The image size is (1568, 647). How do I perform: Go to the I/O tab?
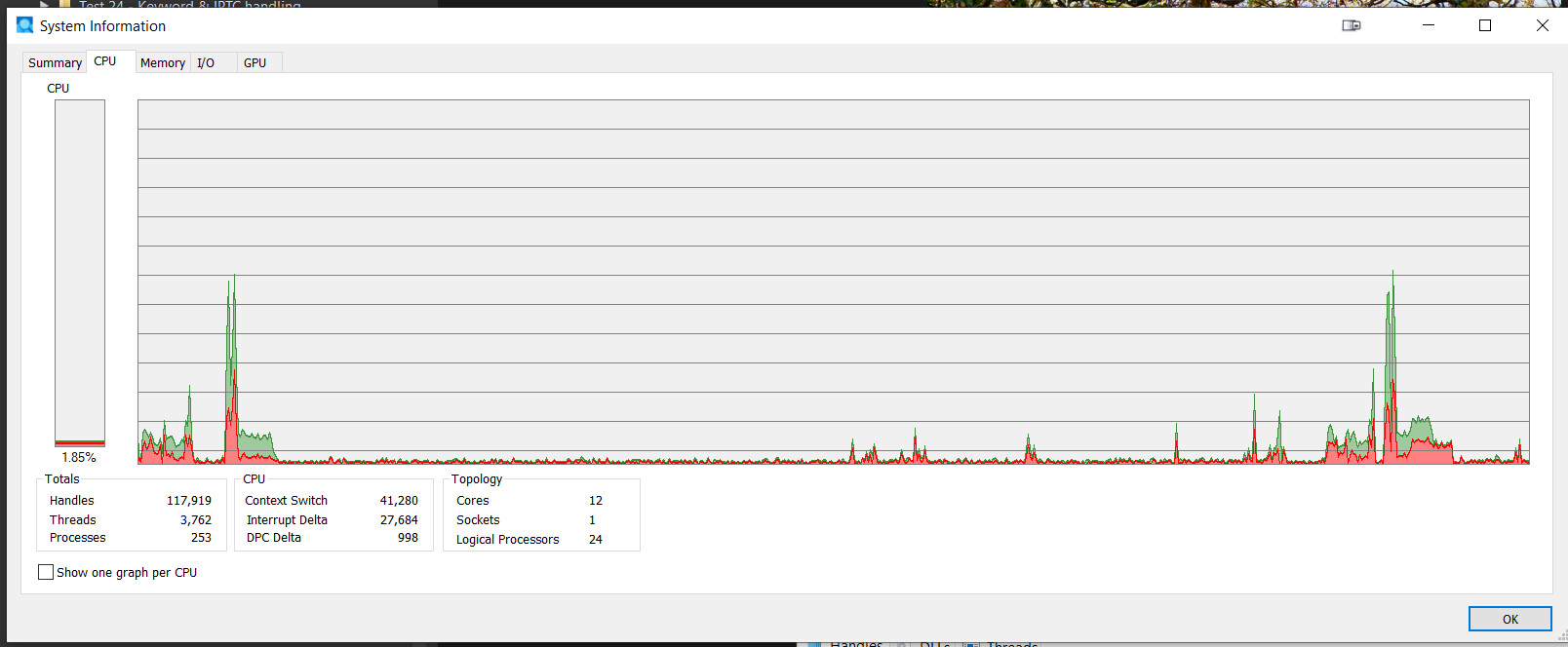point(206,62)
